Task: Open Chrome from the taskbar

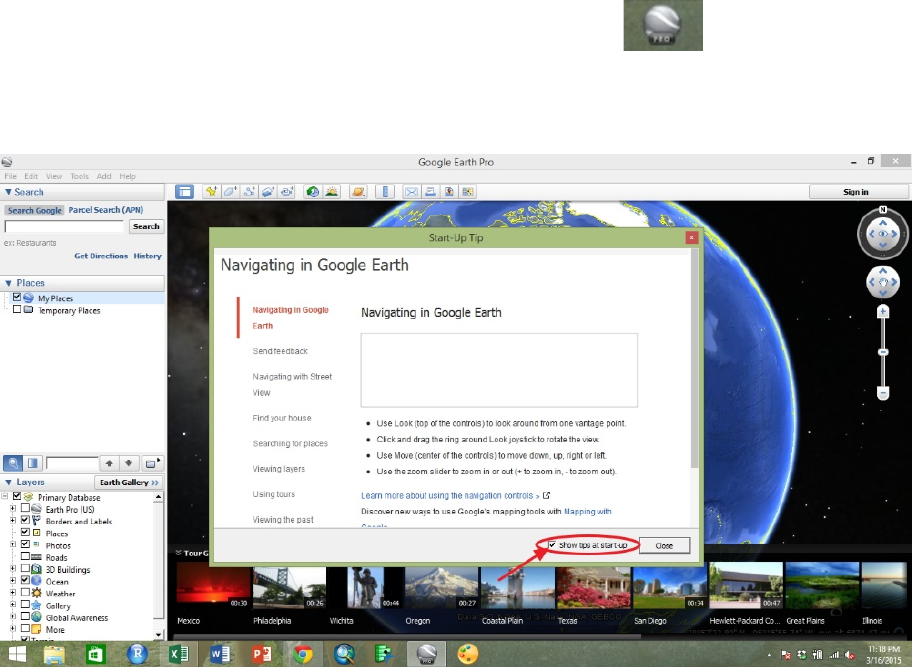Action: point(302,654)
